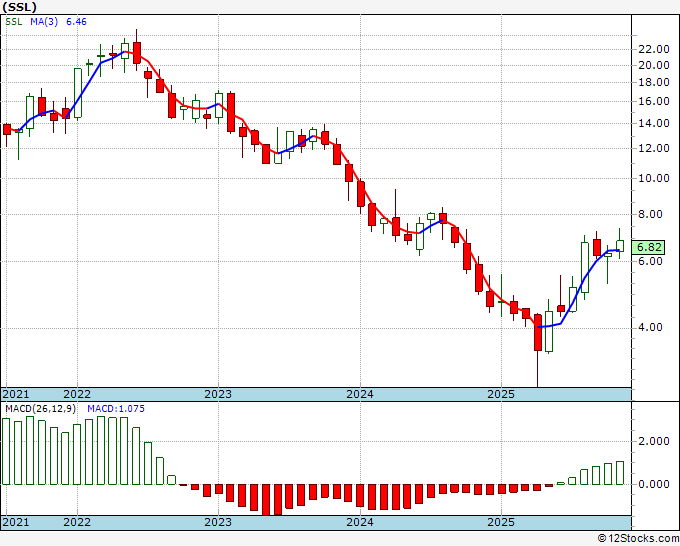Click the 2.000 MACD axis label
This screenshot has height=546, width=680.
(654, 441)
